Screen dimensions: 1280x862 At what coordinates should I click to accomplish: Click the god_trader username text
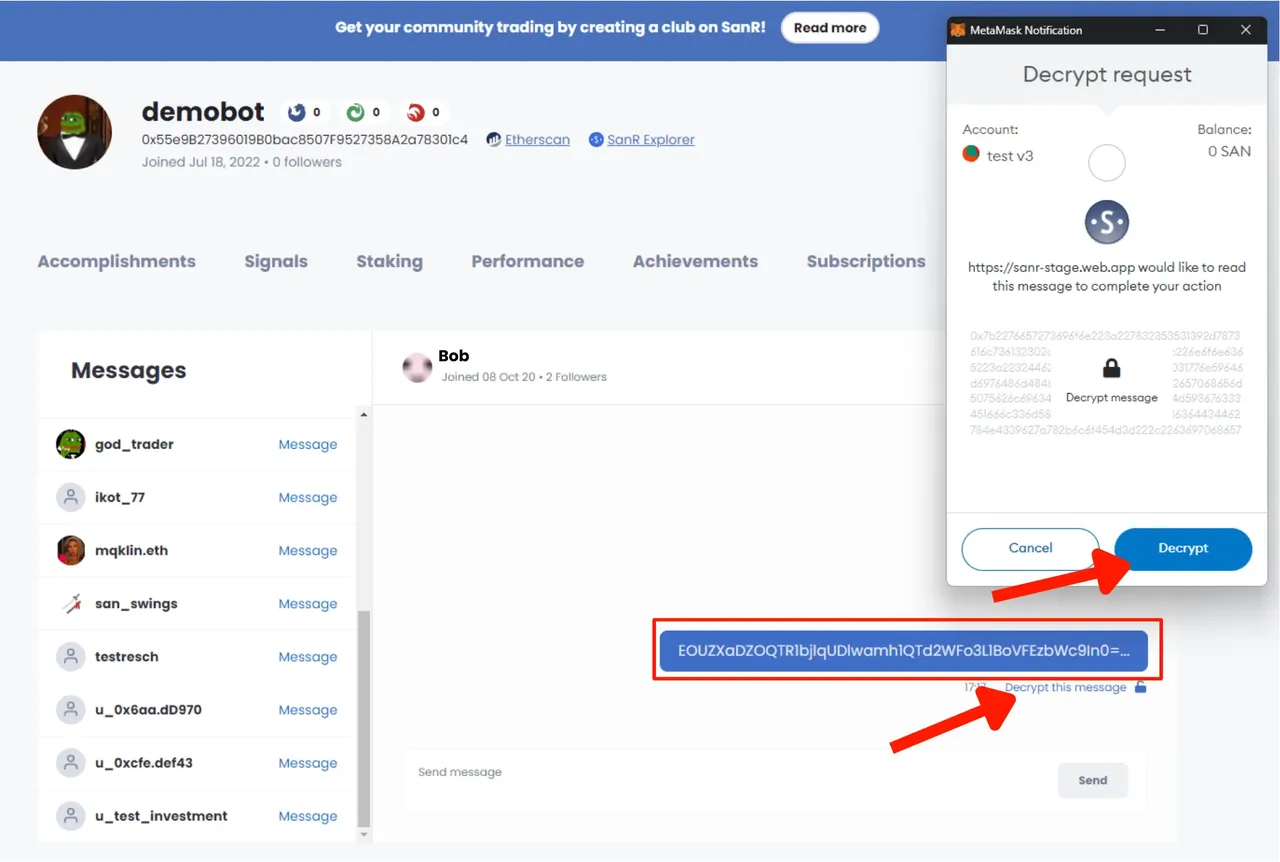pyautogui.click(x=134, y=444)
